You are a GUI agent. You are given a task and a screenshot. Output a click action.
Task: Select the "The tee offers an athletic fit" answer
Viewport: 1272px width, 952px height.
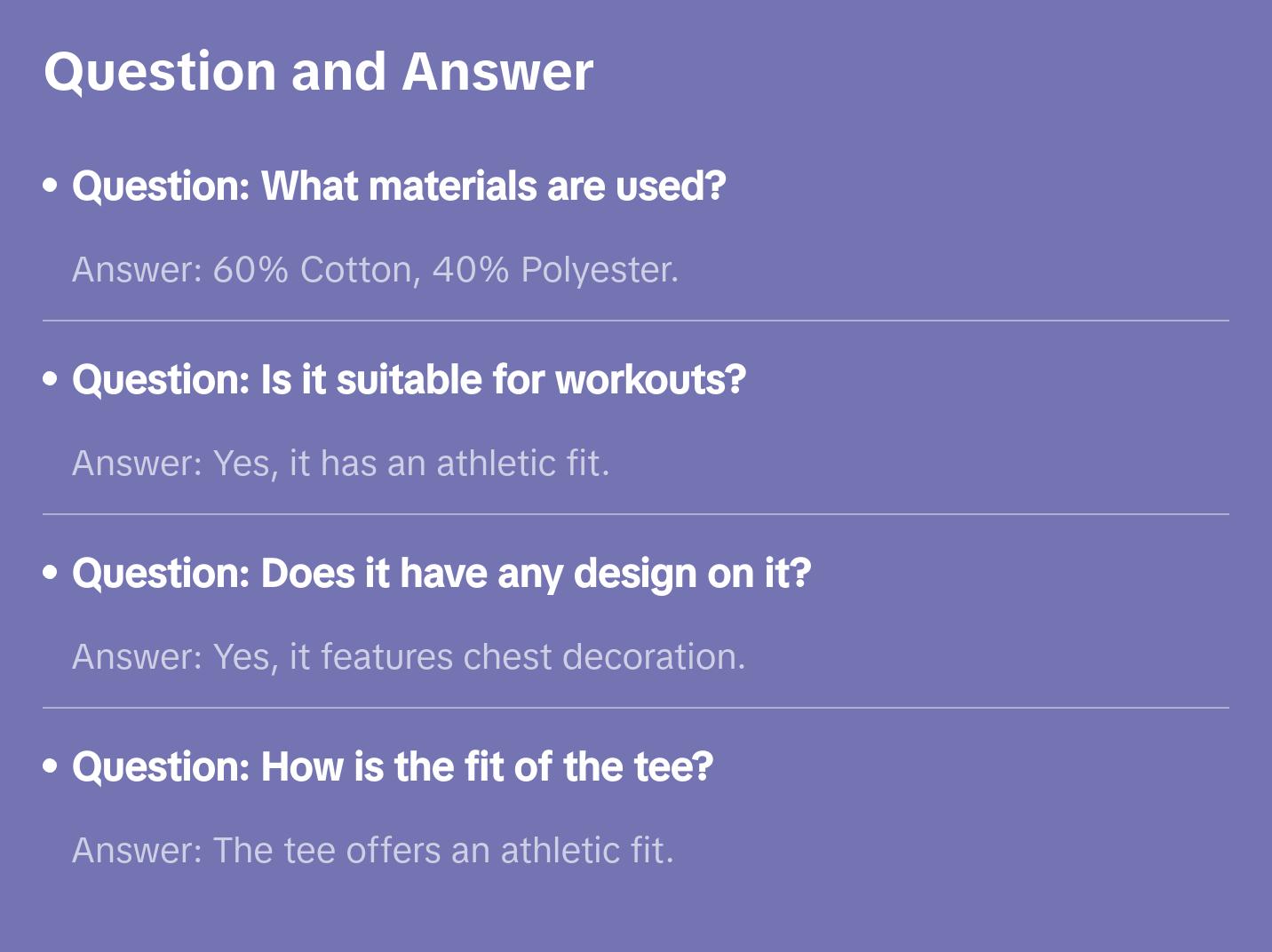tap(373, 851)
